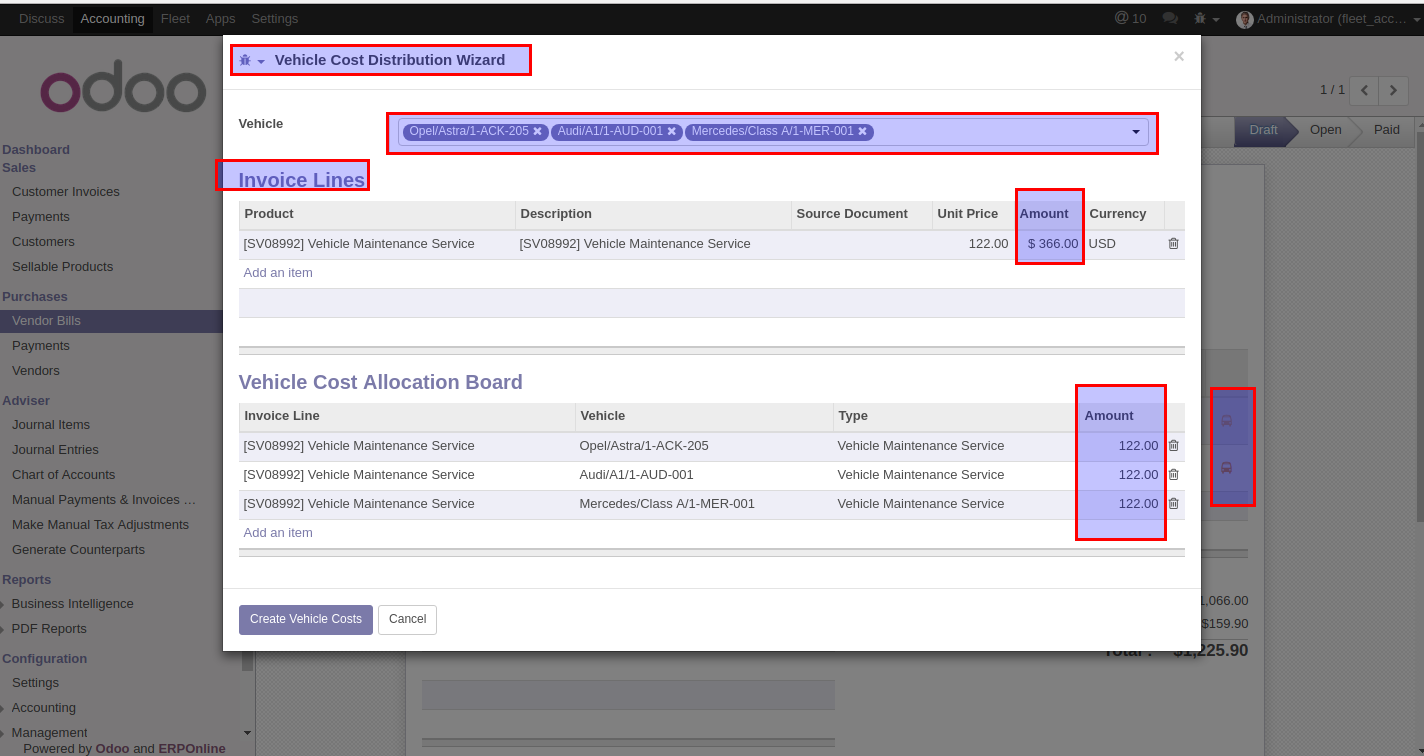Add an item to Invoice Lines
This screenshot has height=756, width=1424.
[x=278, y=273]
